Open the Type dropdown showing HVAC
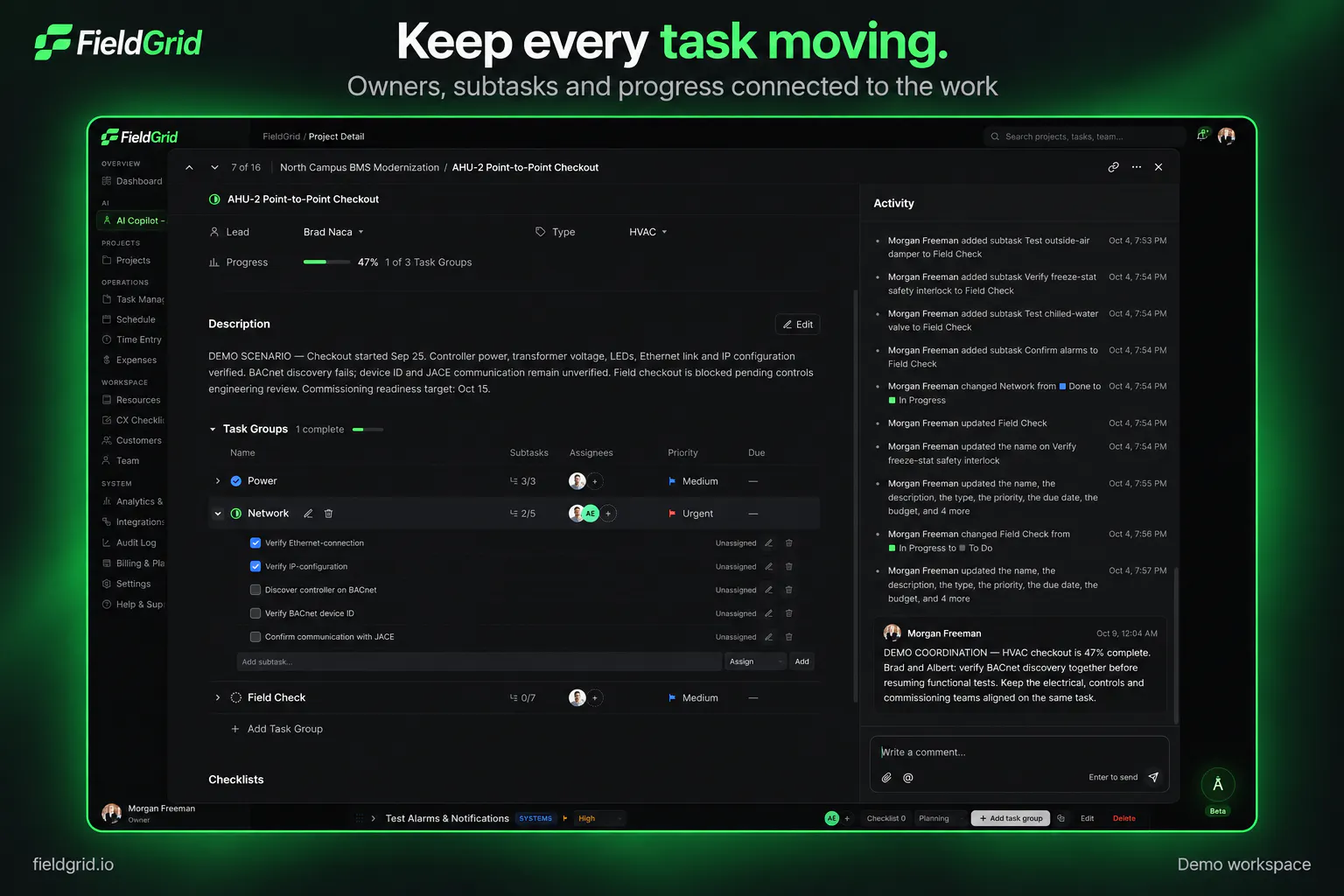This screenshot has height=896, width=1344. [x=648, y=232]
